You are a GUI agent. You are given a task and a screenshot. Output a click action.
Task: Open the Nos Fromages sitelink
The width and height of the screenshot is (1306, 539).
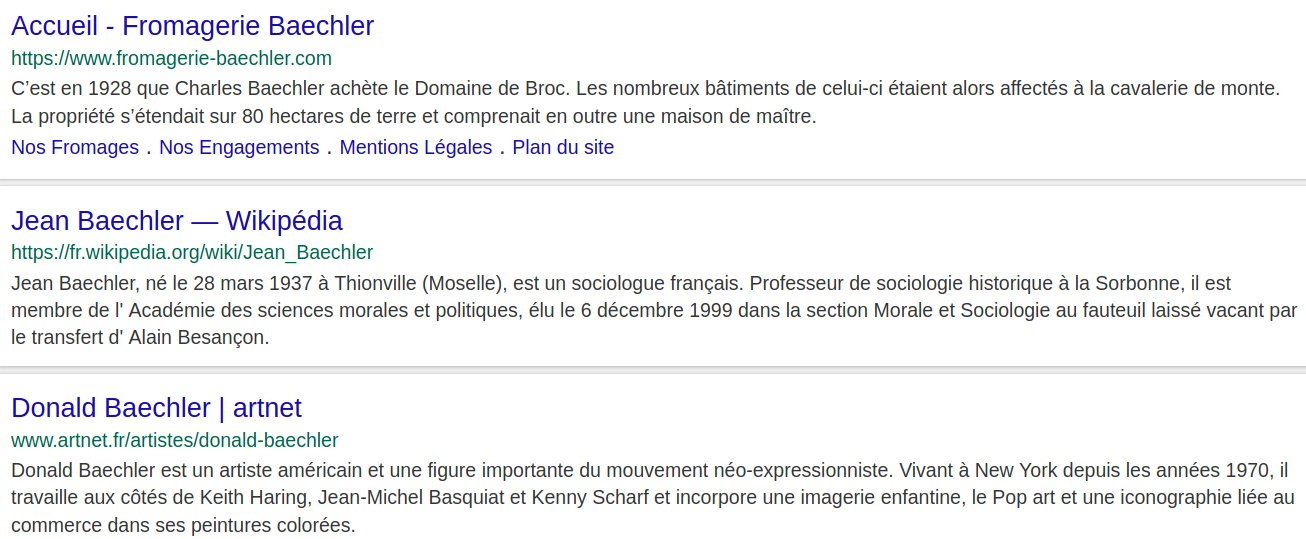pyautogui.click(x=75, y=148)
